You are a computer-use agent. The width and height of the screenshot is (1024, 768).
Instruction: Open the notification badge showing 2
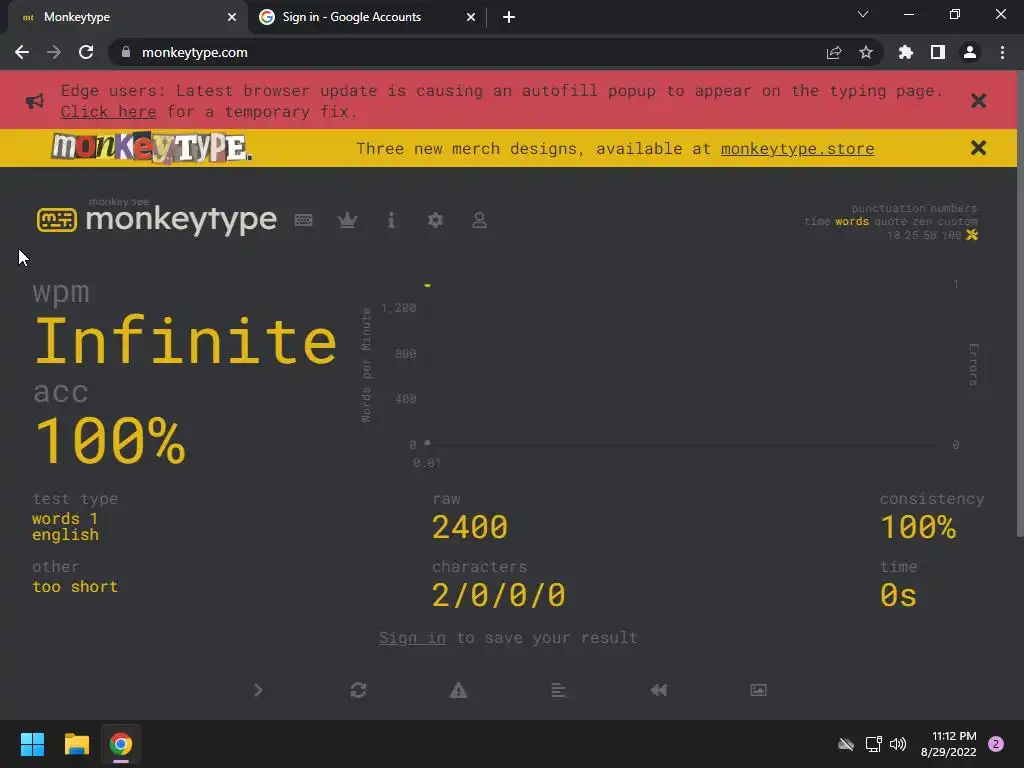(996, 744)
